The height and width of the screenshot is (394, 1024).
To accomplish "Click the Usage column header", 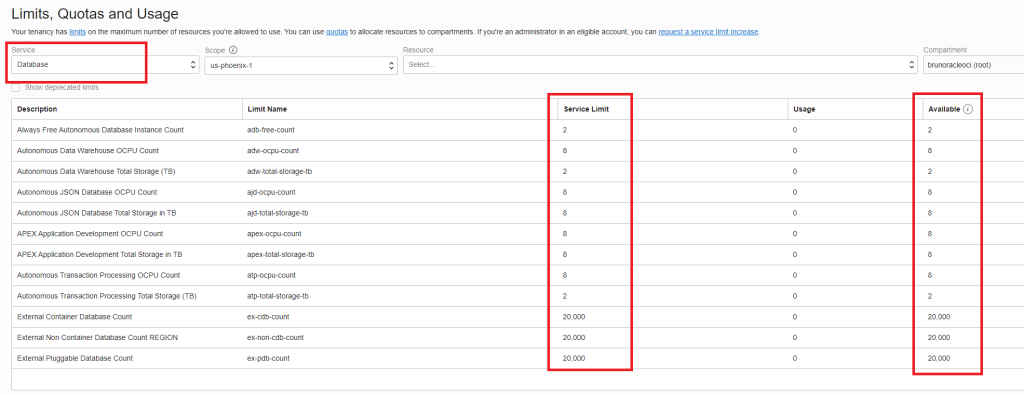I will [x=804, y=109].
